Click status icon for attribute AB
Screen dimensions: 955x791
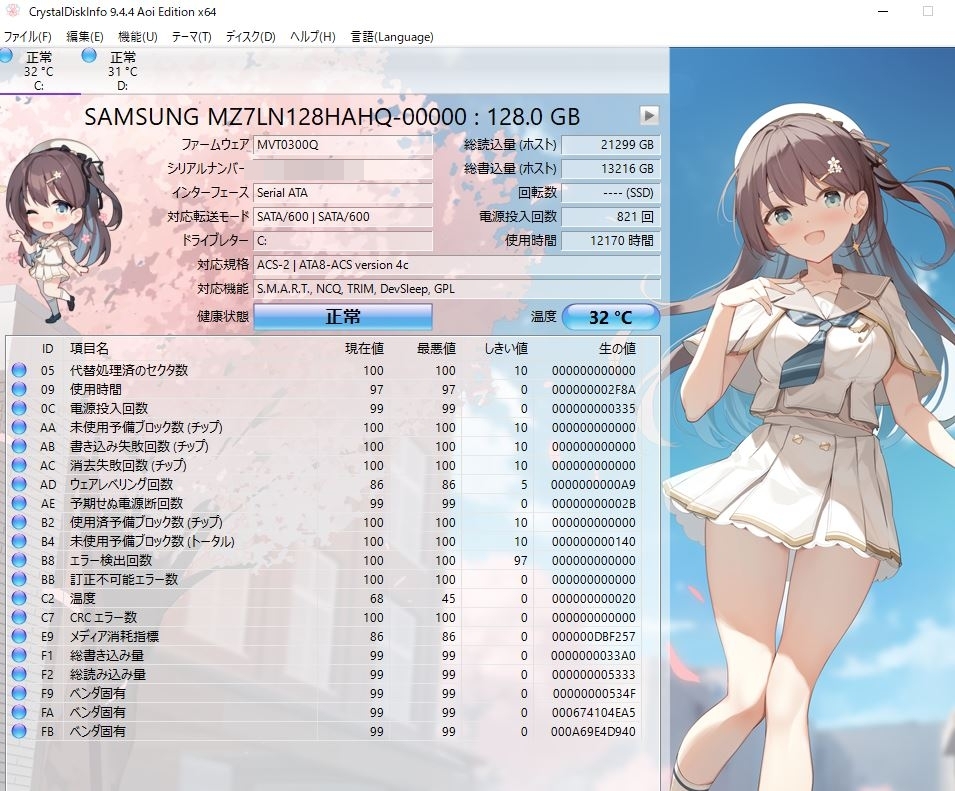click(19, 446)
